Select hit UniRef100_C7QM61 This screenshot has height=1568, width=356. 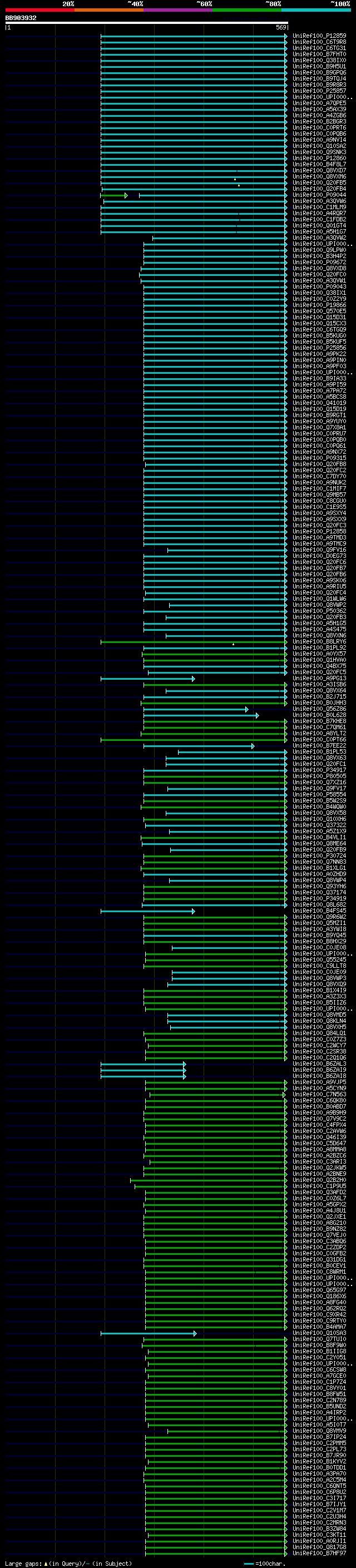pos(319,727)
